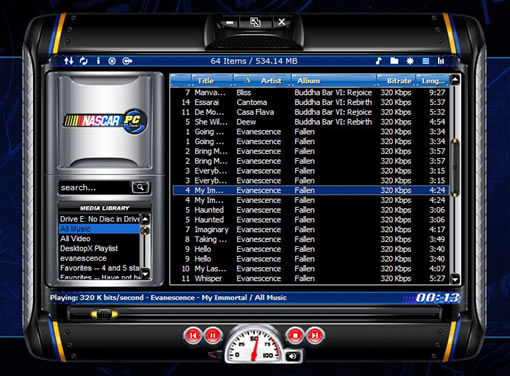This screenshot has height=376, width=510.
Task: Open the info icon in toolbar
Action: coord(98,61)
